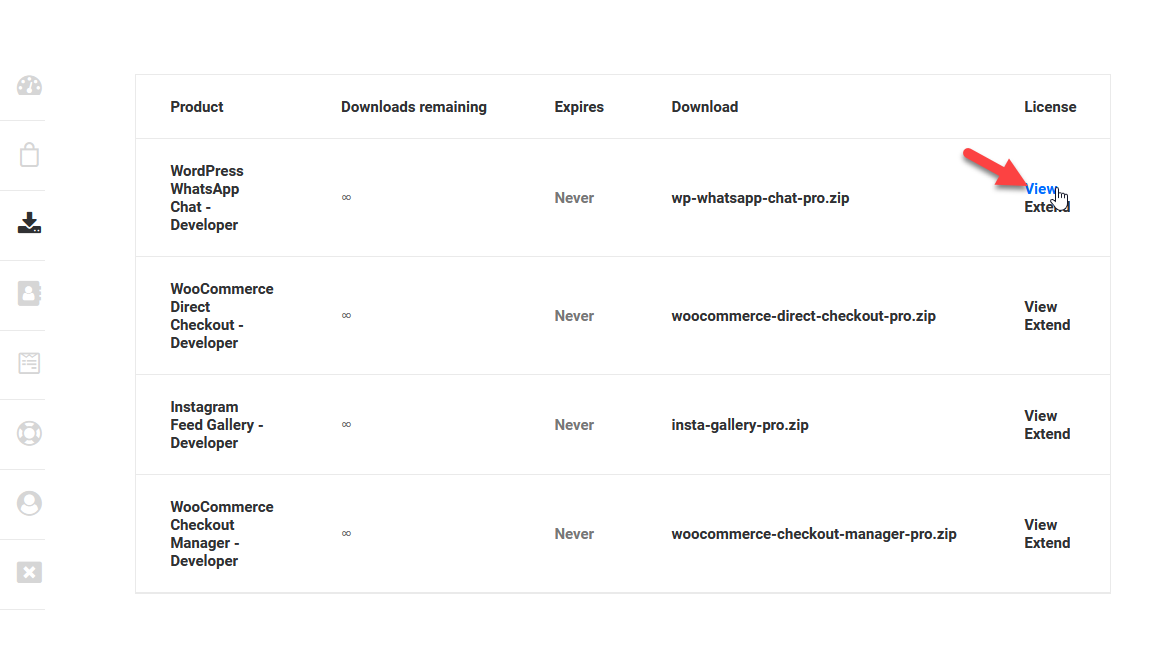
Task: Click Never expiry in WhatsApp Chat row
Action: point(574,198)
